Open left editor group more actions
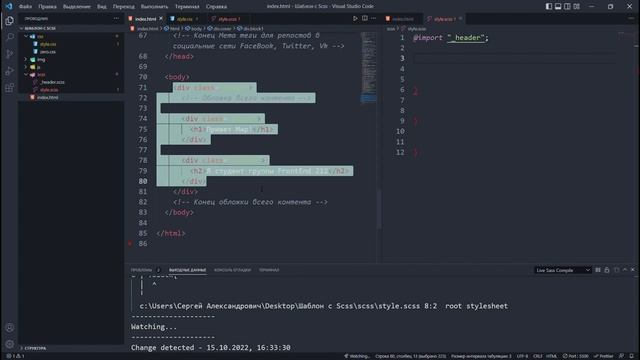The width and height of the screenshot is (640, 360). (x=373, y=18)
